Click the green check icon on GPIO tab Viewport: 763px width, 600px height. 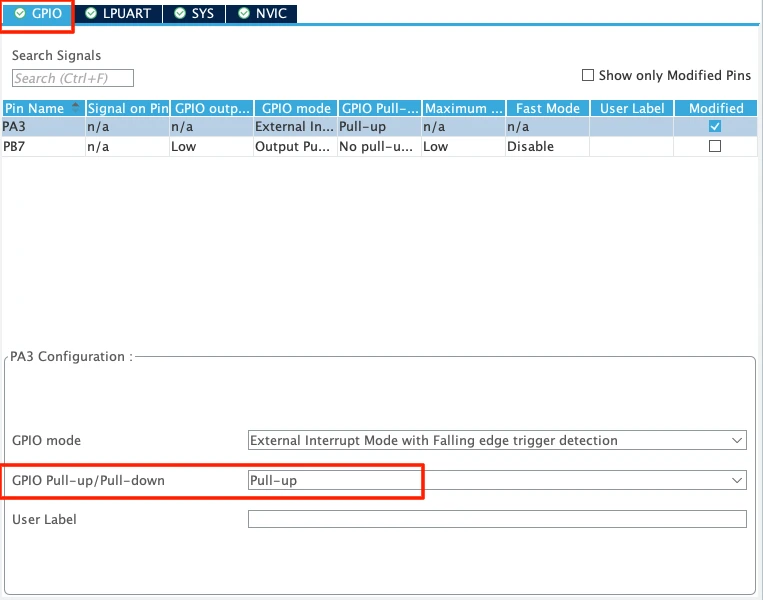pos(20,13)
